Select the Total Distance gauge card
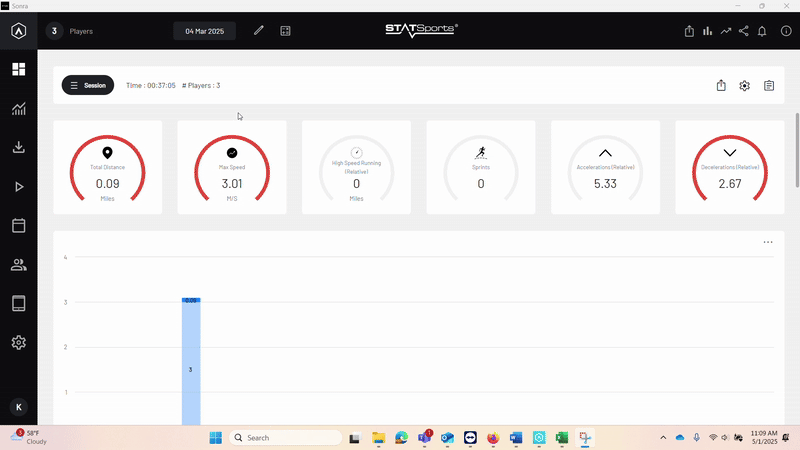Screen dimensions: 800x450 [x=108, y=167]
